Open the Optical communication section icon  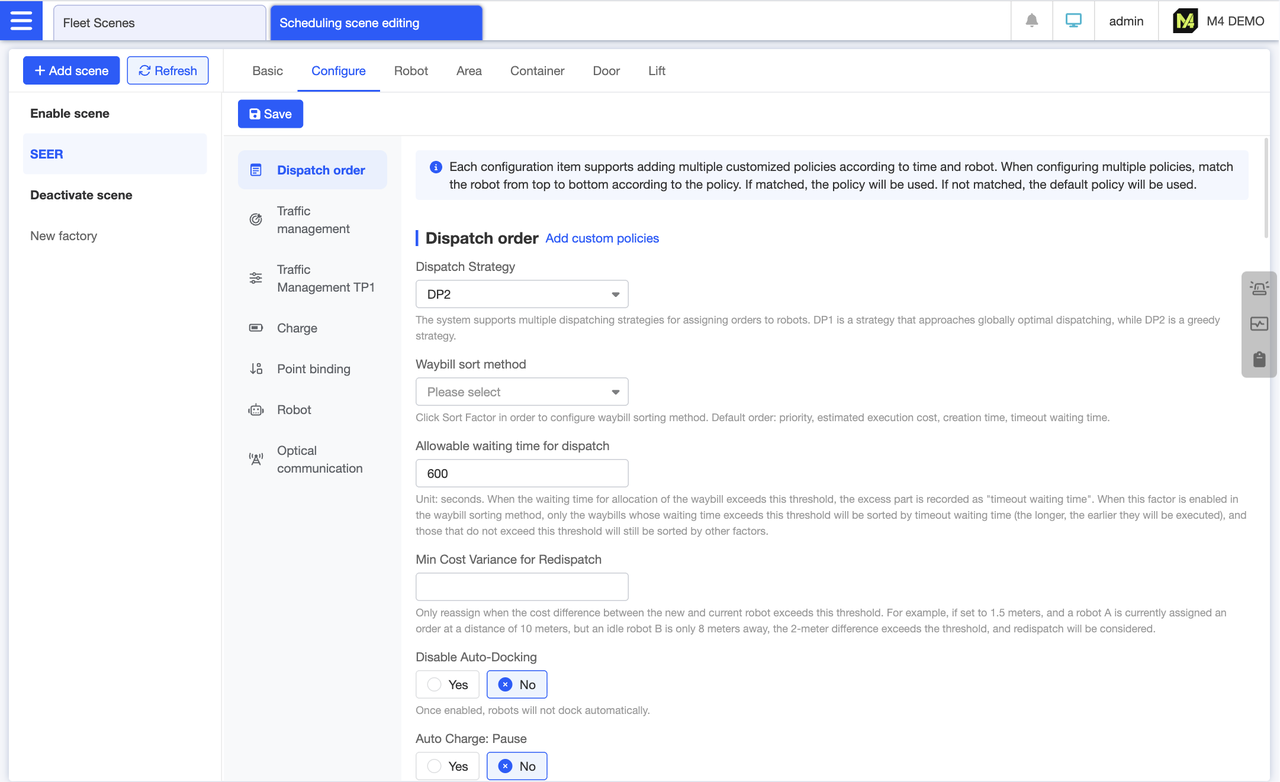[x=254, y=458]
